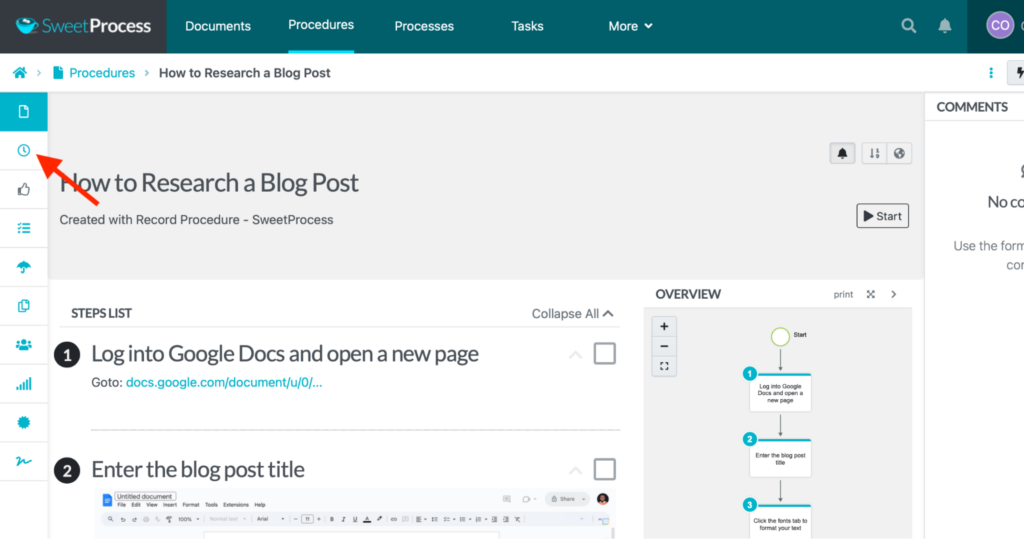Click the clock version history sidebar icon
1024x539 pixels.
click(x=24, y=150)
